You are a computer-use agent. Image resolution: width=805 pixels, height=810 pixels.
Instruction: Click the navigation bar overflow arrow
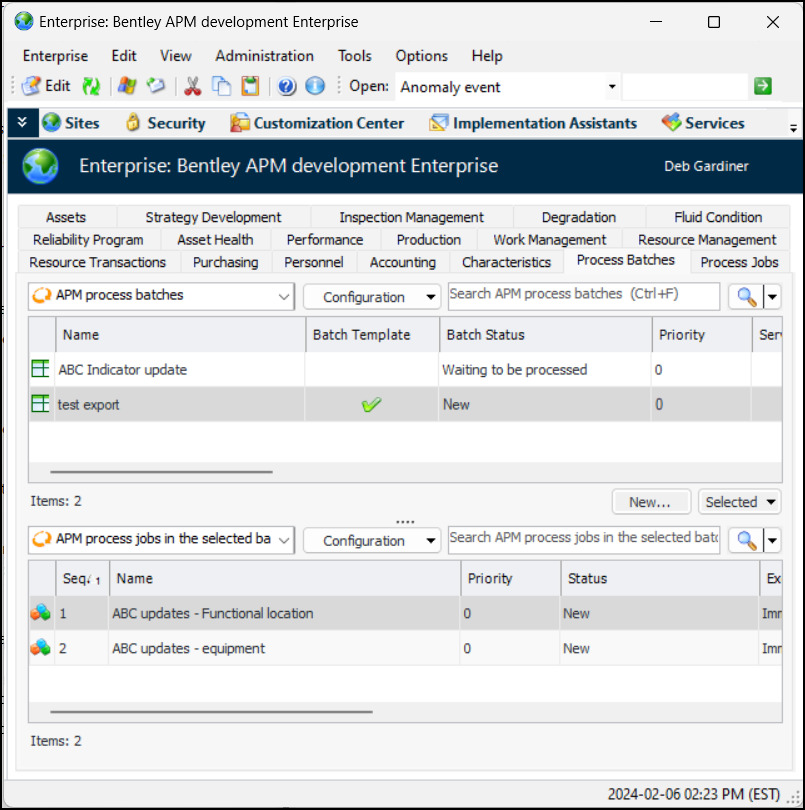(793, 128)
